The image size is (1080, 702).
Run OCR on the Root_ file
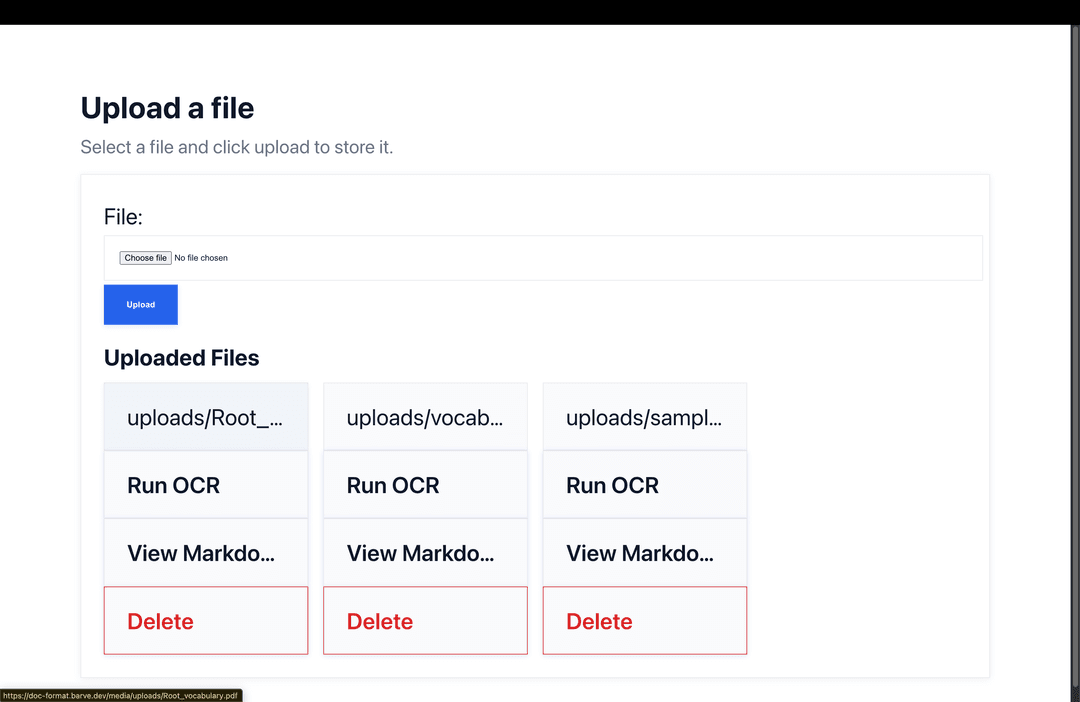(205, 485)
